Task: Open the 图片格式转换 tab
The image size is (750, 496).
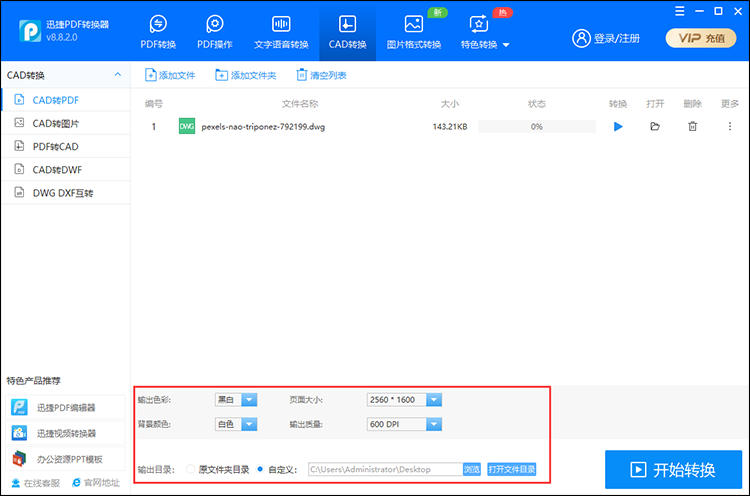Action: (x=414, y=32)
